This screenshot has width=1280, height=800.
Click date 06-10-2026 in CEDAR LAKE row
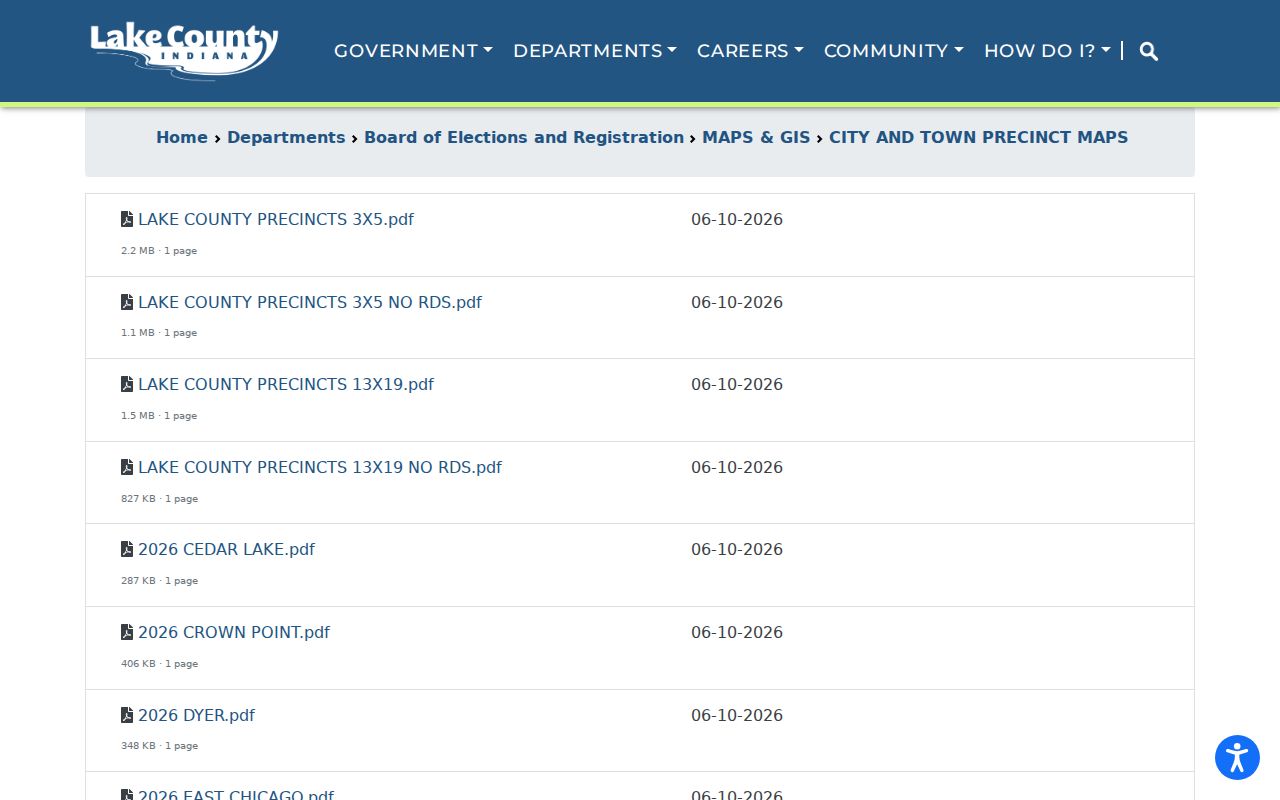coord(737,549)
